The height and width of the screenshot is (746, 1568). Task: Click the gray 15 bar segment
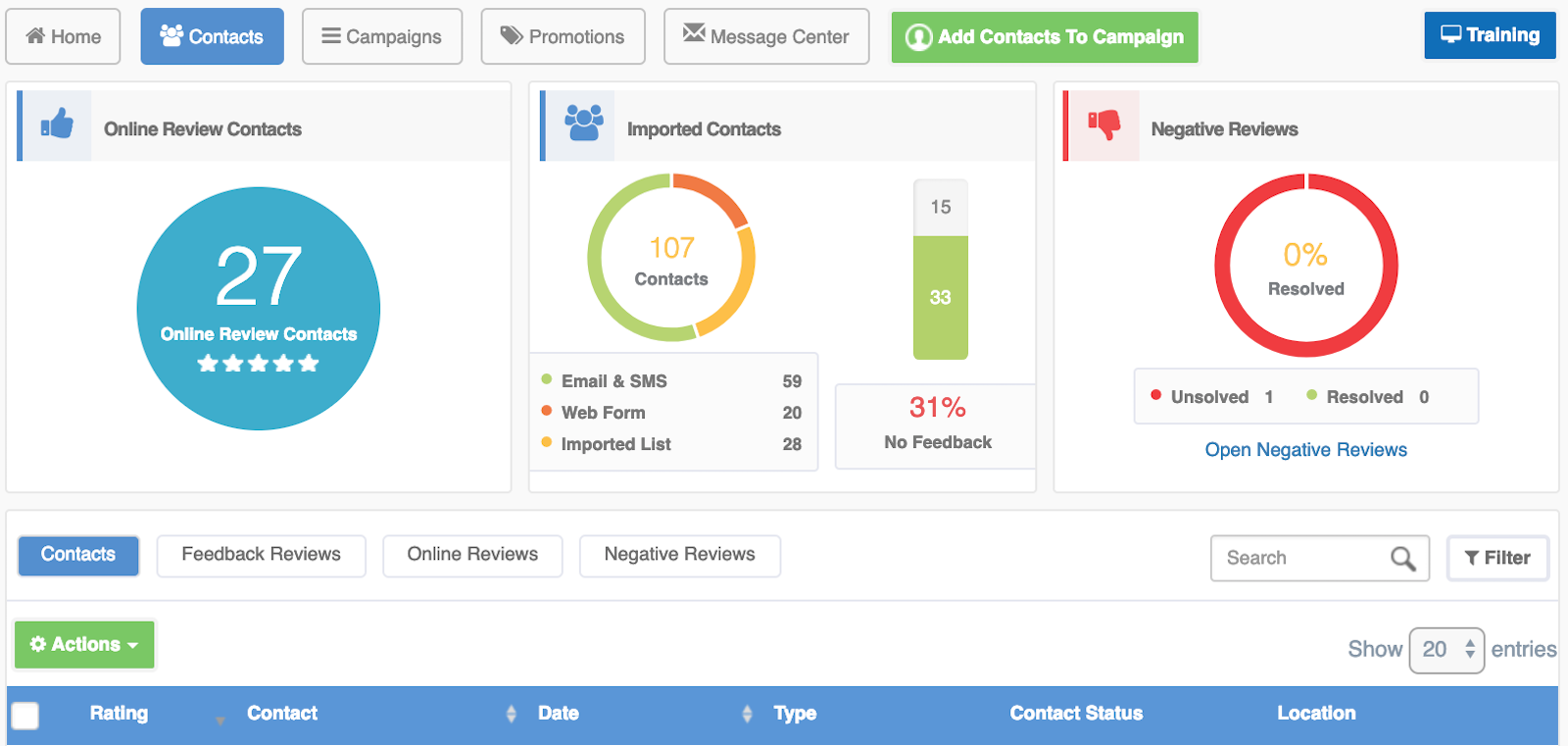941,208
